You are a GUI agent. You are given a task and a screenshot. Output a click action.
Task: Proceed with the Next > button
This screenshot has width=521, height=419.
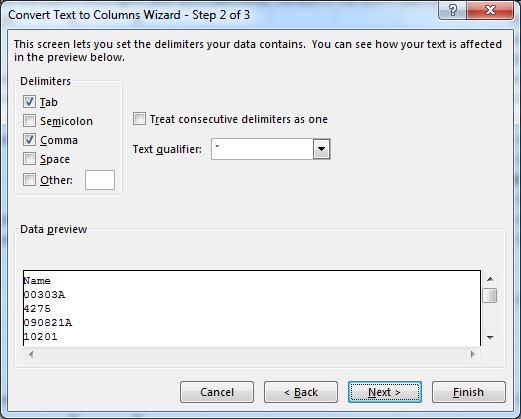[x=385, y=392]
